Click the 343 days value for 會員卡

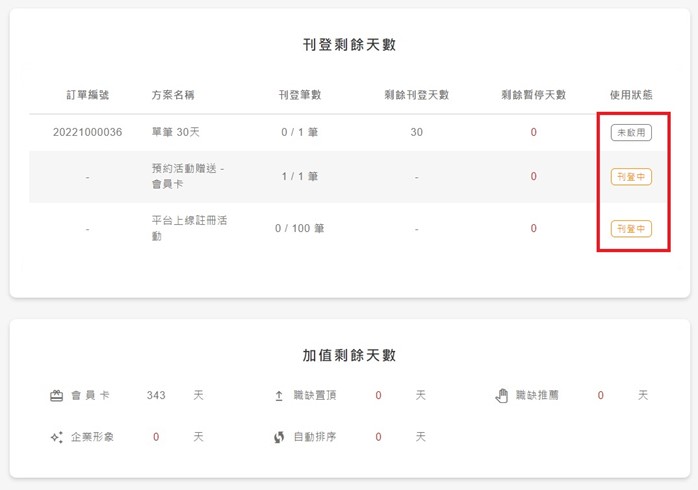pos(156,395)
